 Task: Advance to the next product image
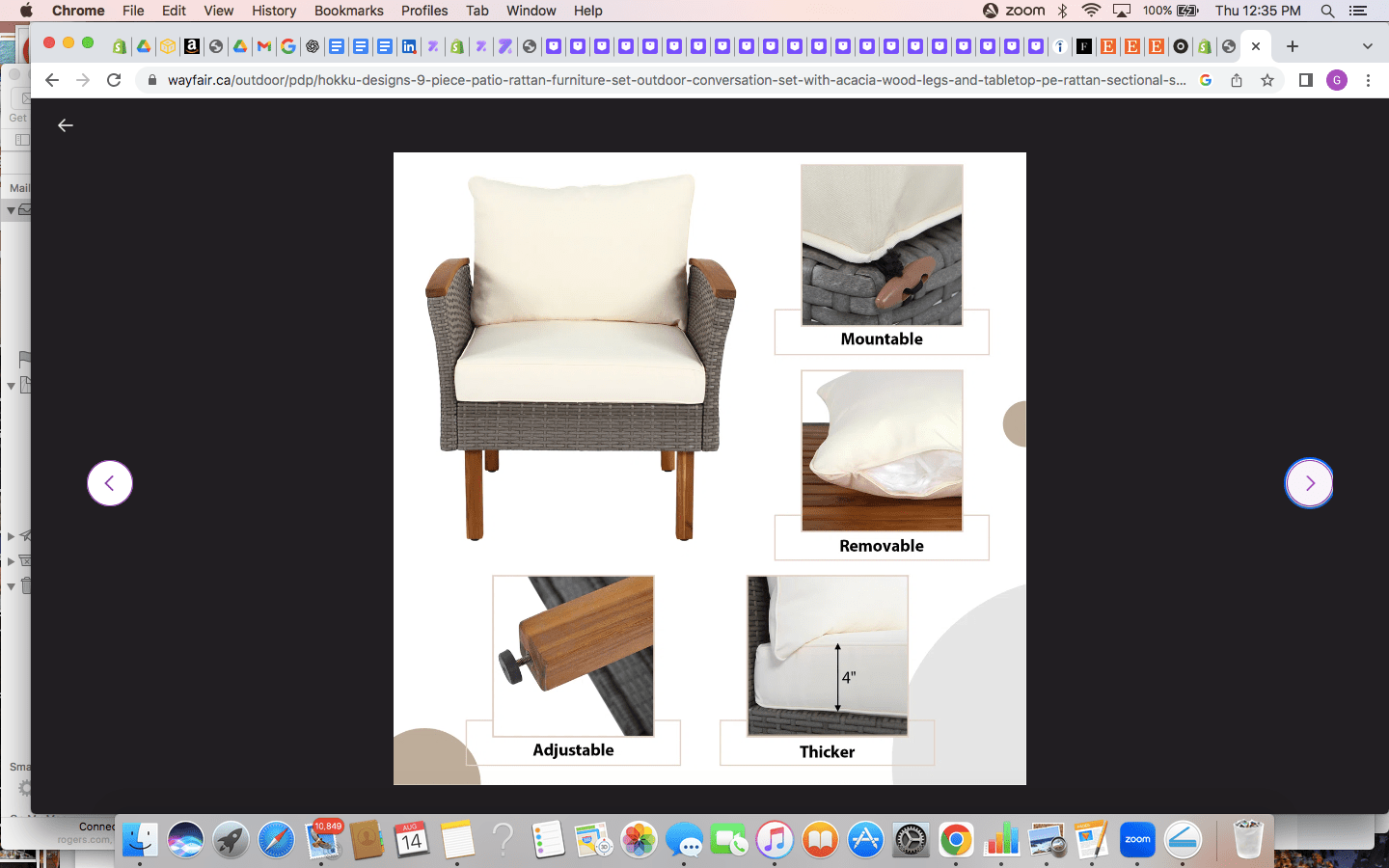pos(1309,483)
